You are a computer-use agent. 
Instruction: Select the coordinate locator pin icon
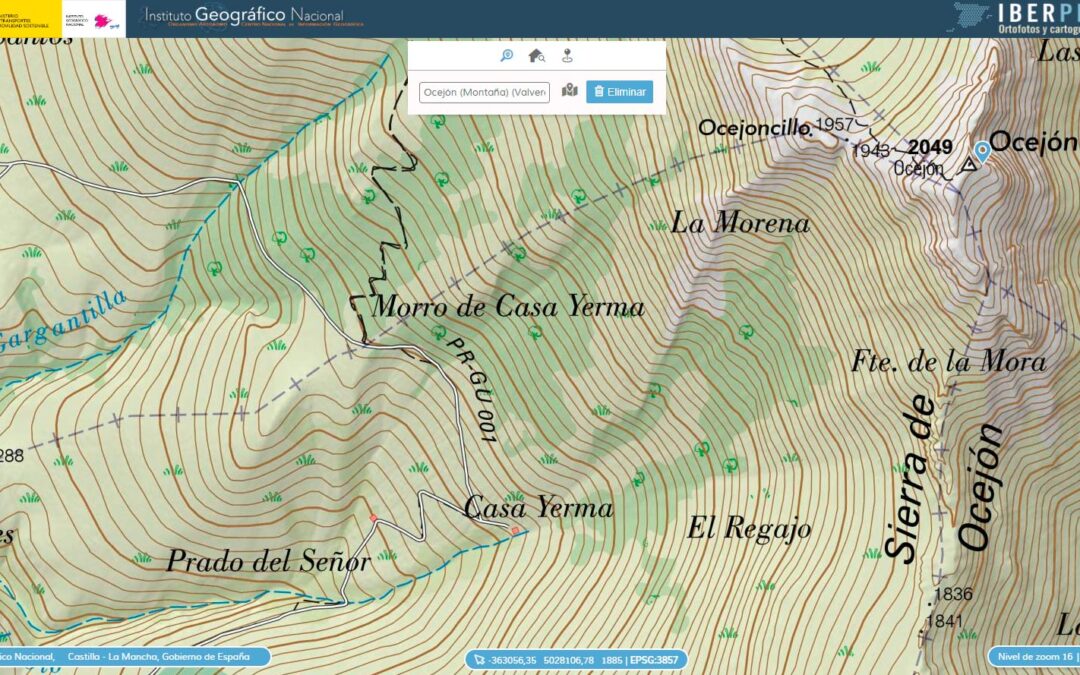[x=568, y=56]
